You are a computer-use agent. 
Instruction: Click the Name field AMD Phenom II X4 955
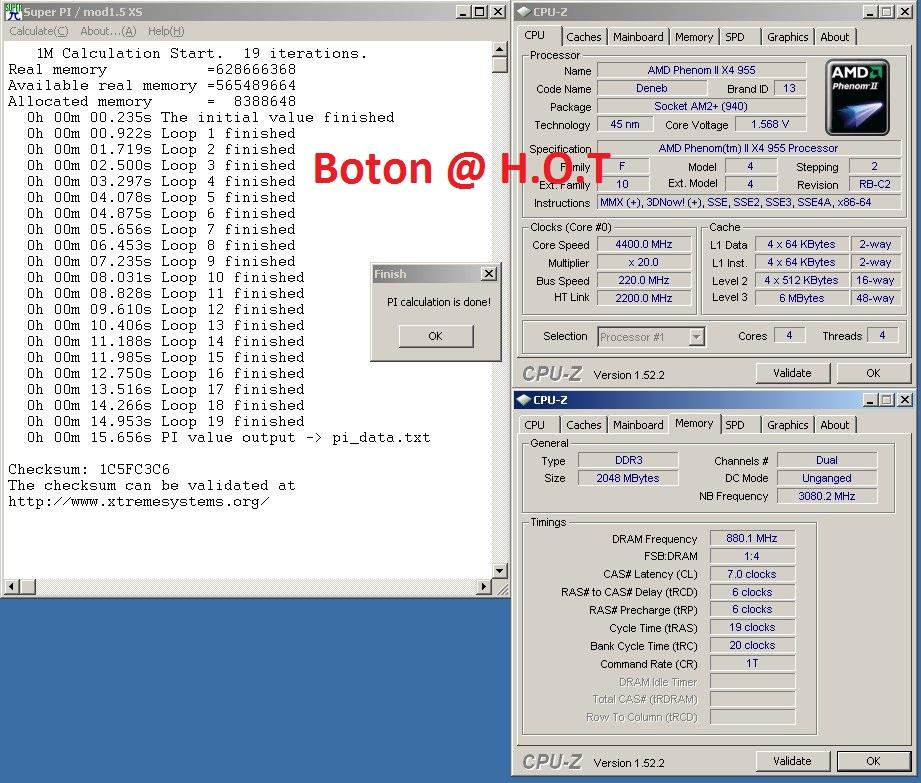(701, 70)
